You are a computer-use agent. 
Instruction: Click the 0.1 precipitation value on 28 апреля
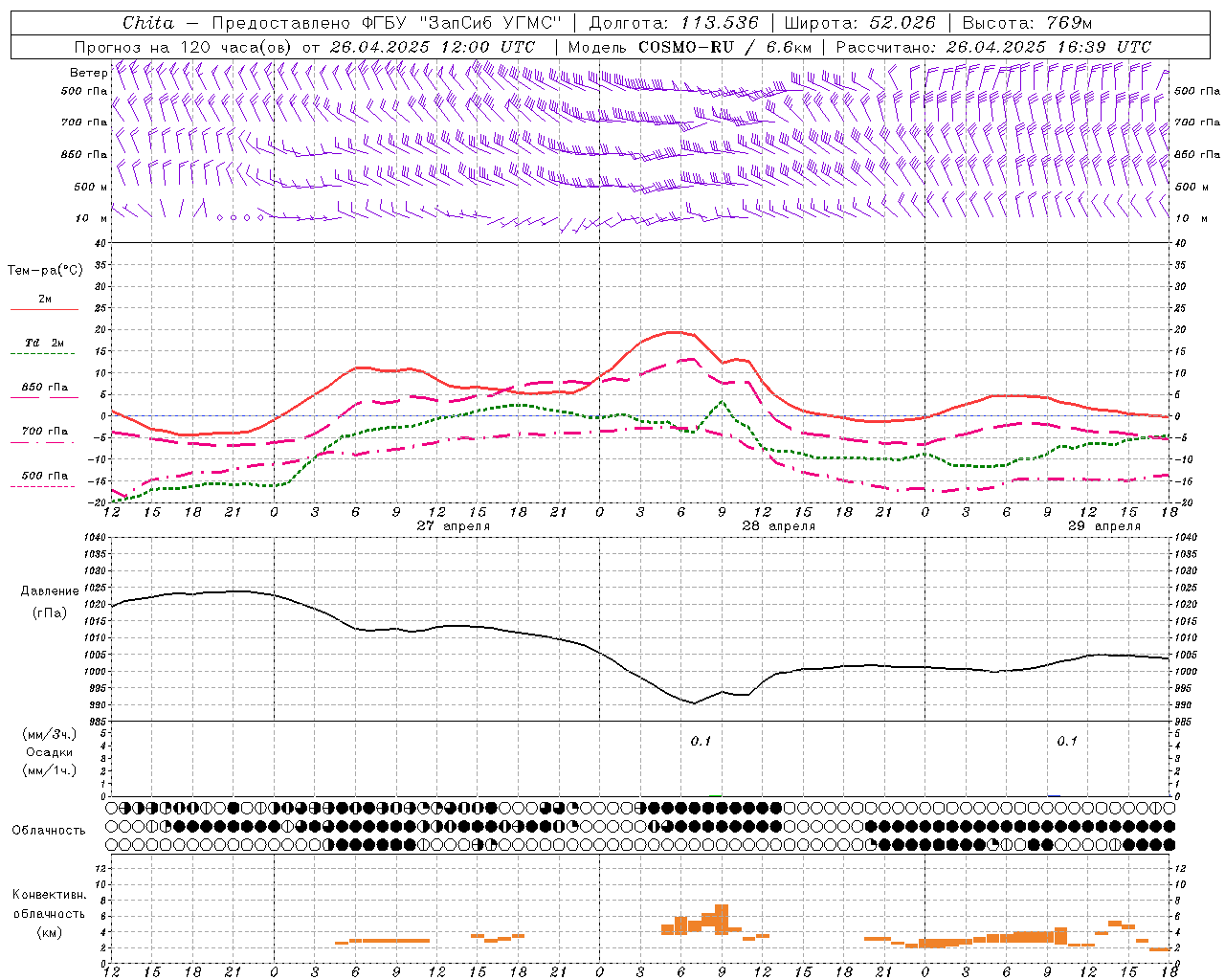click(x=702, y=742)
